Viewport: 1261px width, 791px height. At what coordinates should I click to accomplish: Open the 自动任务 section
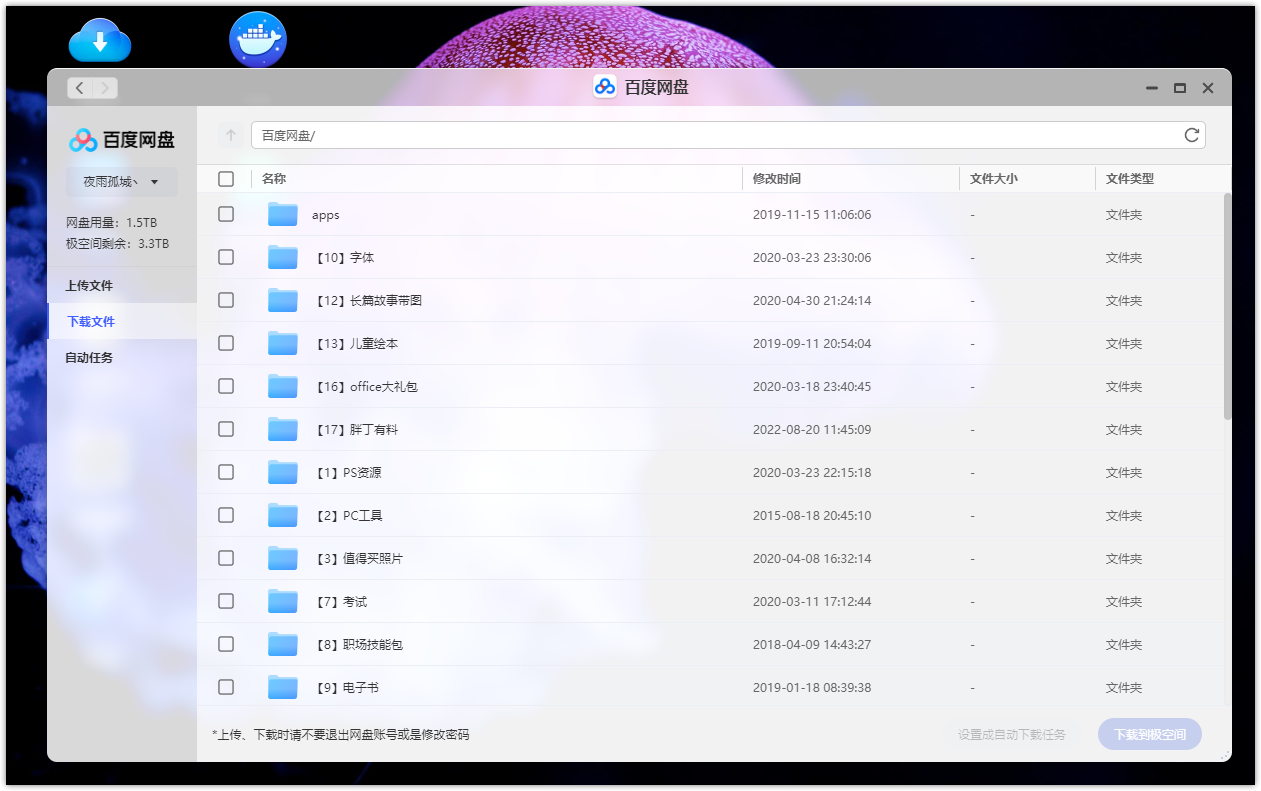click(x=122, y=357)
